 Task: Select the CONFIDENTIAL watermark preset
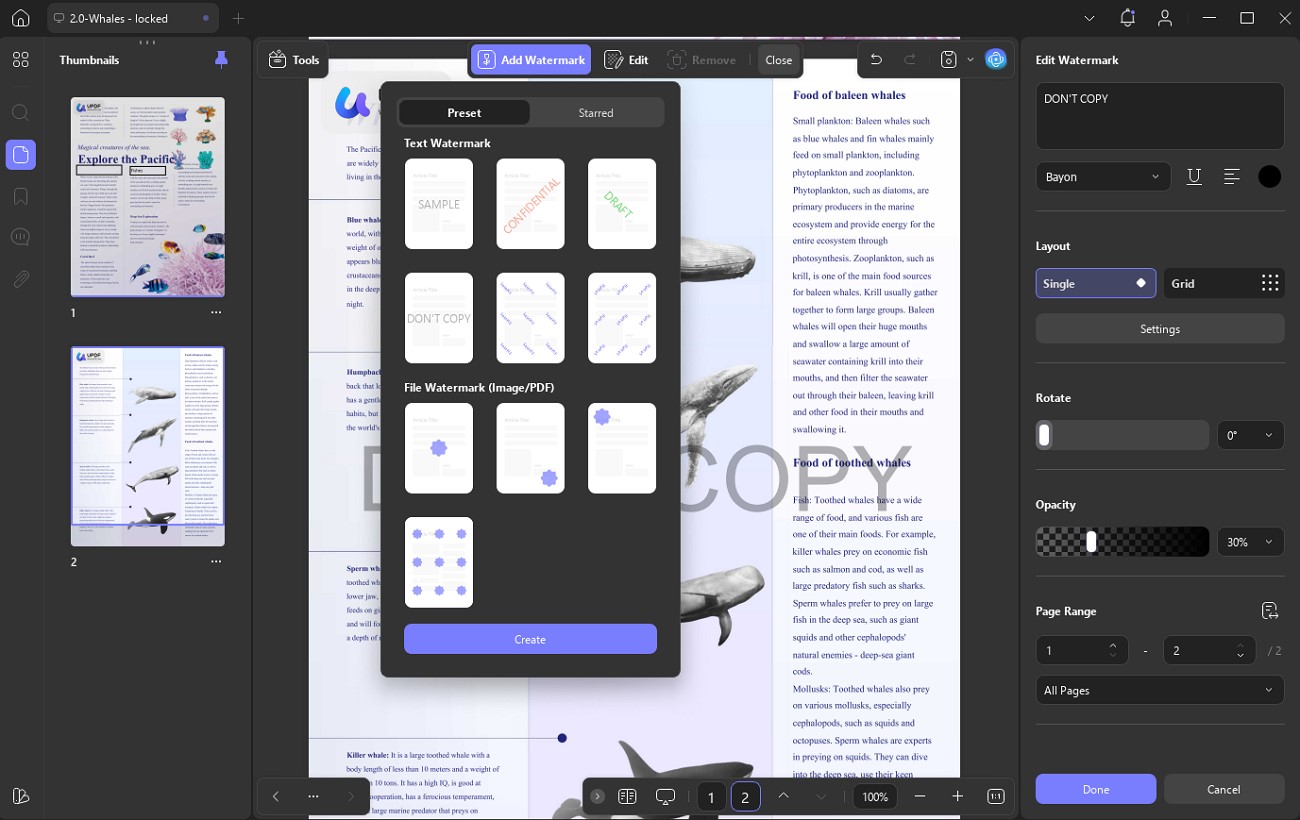tap(530, 204)
